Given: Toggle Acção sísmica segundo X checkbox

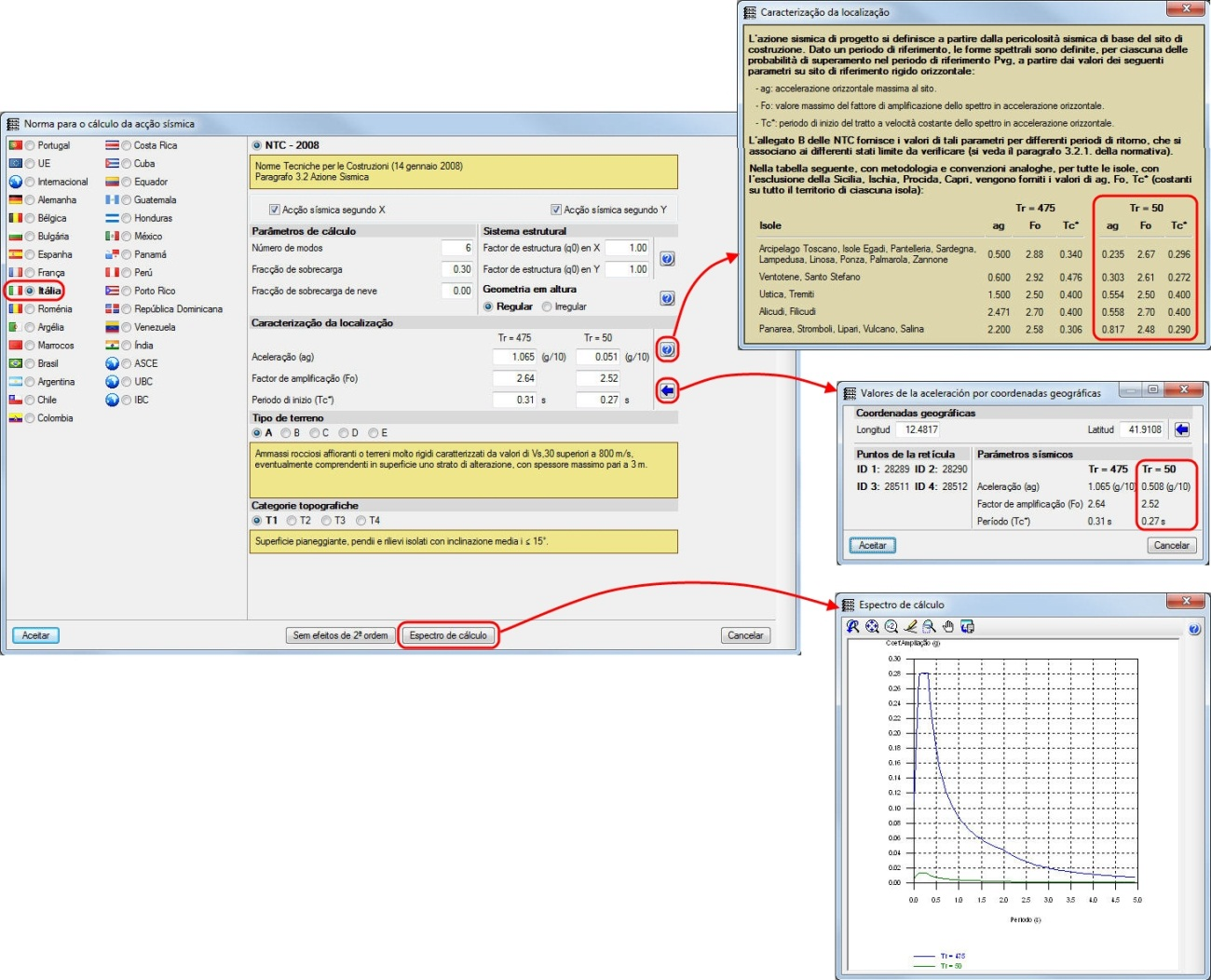Looking at the screenshot, I should click(x=274, y=210).
